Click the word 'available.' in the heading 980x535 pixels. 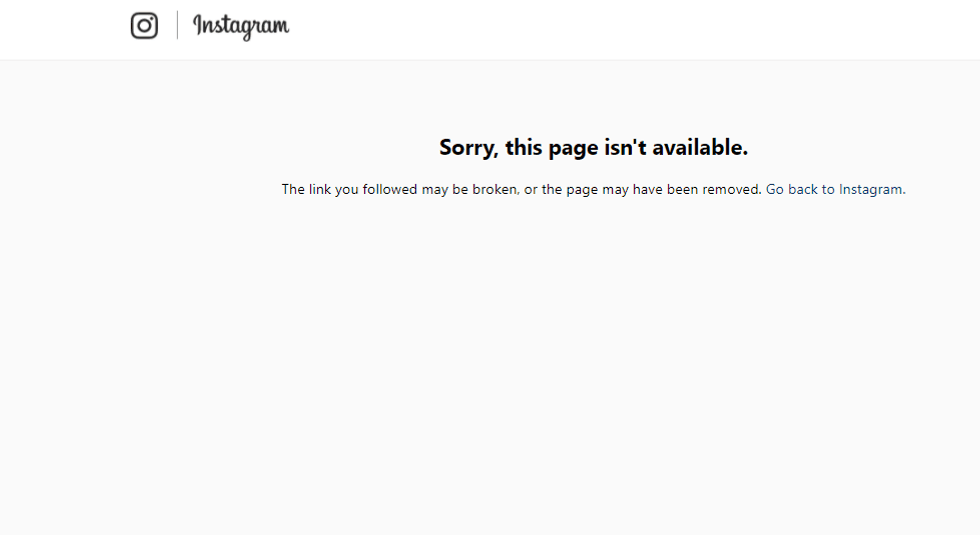(x=700, y=148)
